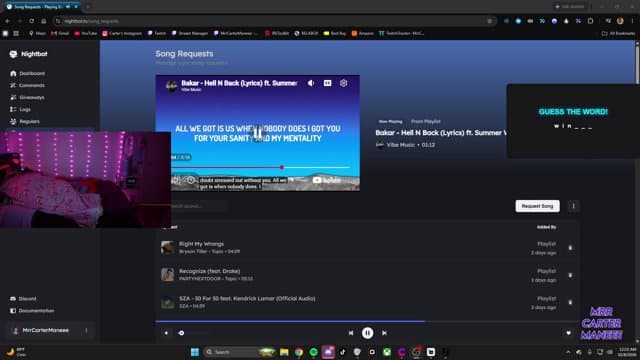Open the All Bookmarks folder

[619, 33]
